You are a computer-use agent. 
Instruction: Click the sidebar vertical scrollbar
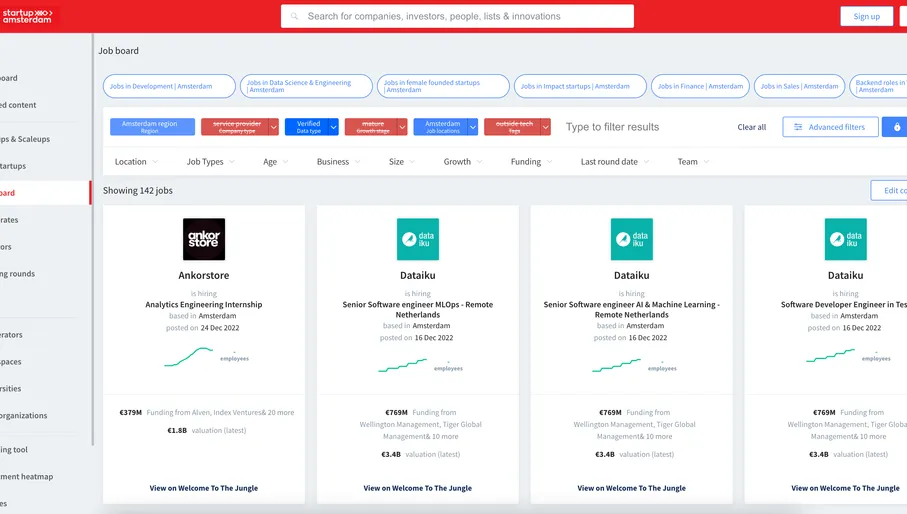(x=93, y=239)
